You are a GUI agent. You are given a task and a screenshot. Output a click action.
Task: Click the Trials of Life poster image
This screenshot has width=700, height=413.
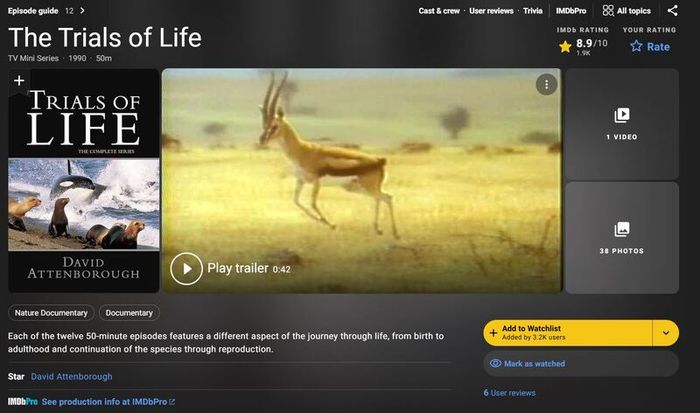(84, 181)
